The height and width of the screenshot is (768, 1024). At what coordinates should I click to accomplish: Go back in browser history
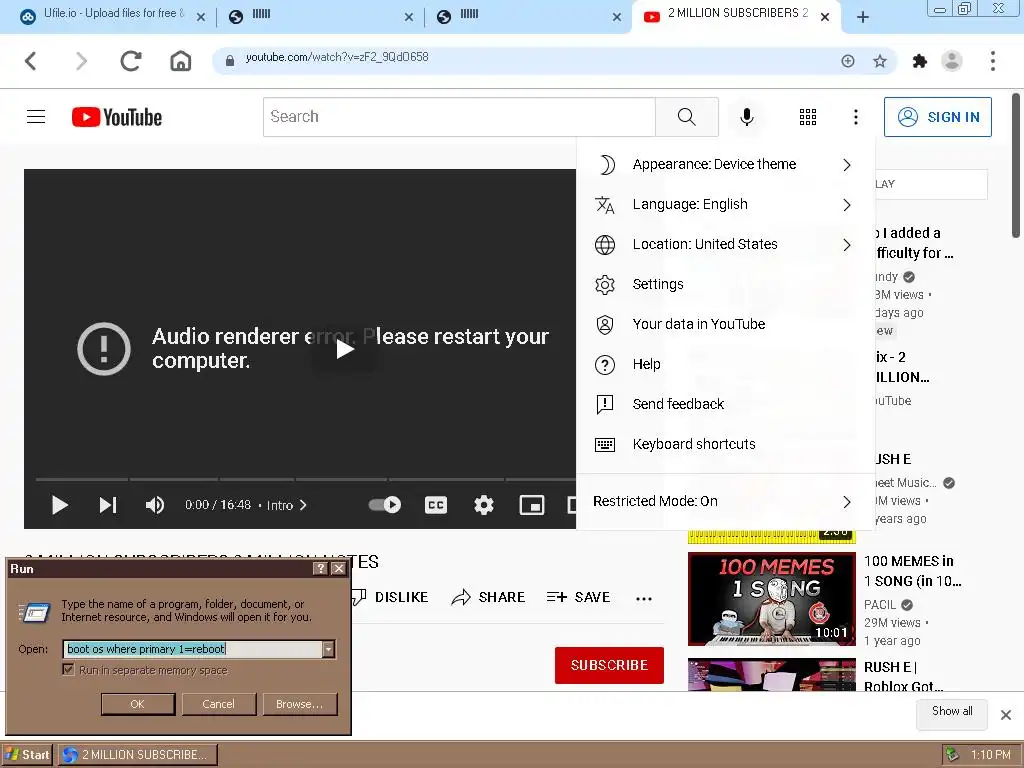pyautogui.click(x=31, y=61)
